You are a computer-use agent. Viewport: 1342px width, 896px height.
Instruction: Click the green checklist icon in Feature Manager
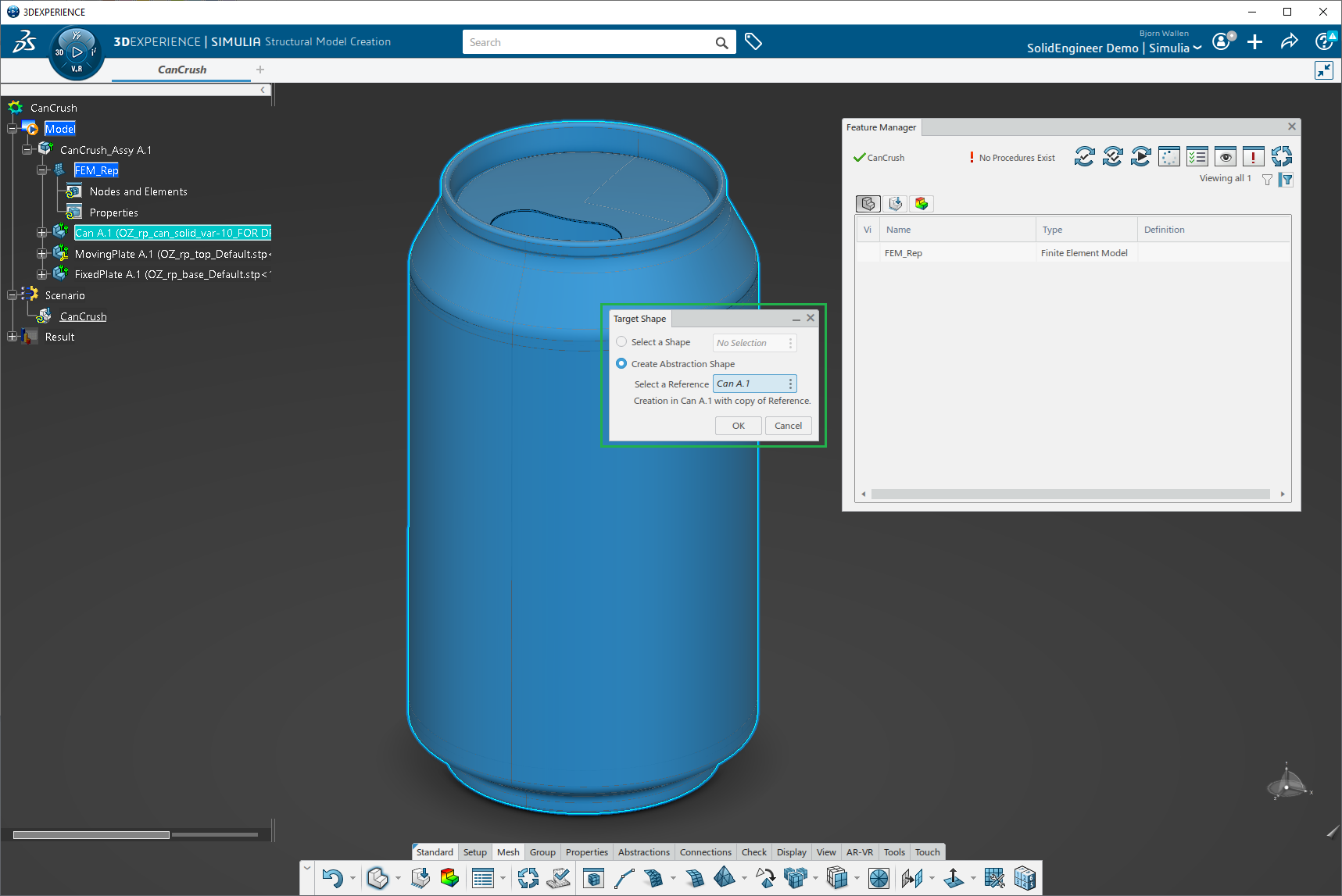click(1197, 157)
